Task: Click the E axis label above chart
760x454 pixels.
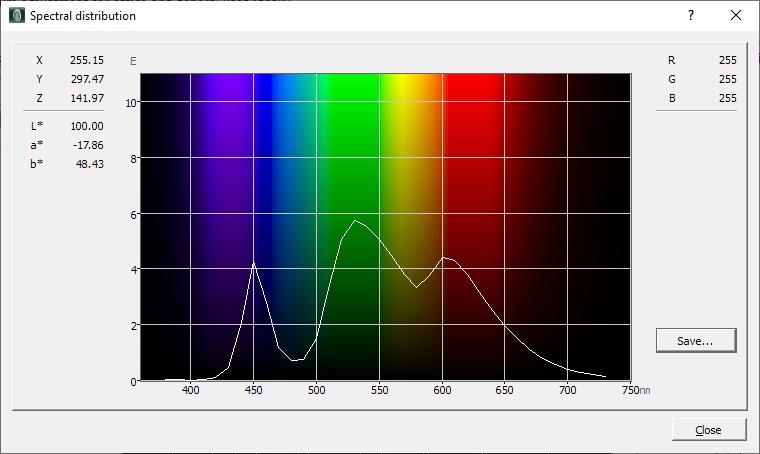Action: coord(133,61)
